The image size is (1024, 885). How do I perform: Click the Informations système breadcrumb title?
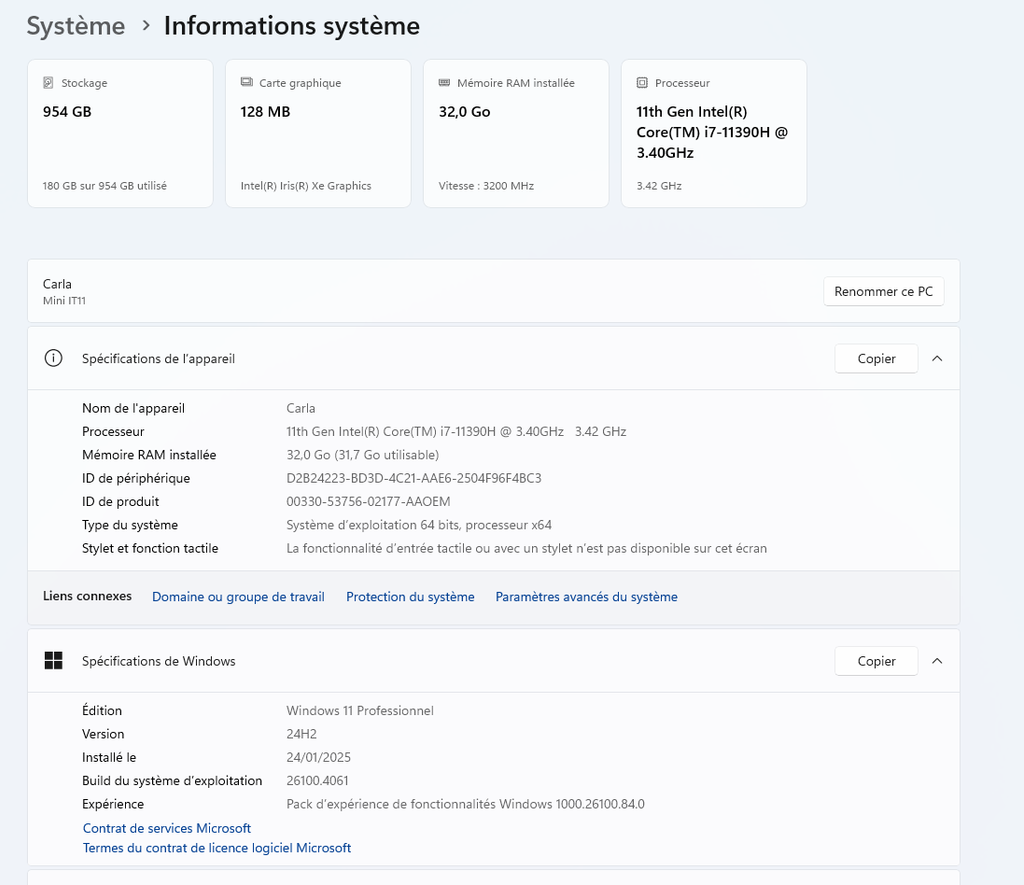(291, 26)
